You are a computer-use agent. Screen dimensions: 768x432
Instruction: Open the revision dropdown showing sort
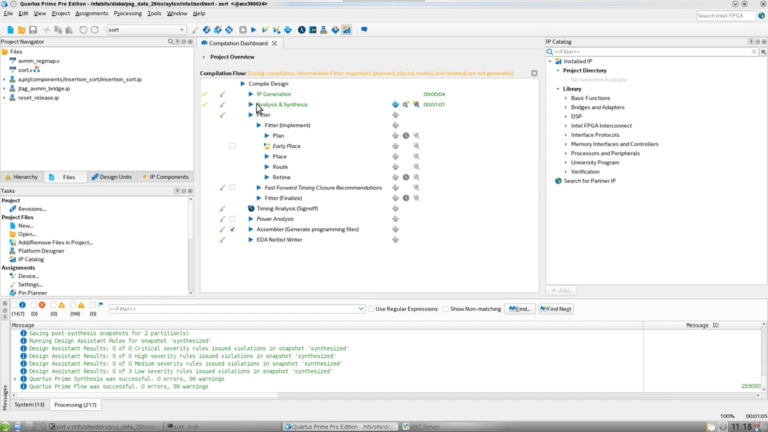pyautogui.click(x=145, y=30)
